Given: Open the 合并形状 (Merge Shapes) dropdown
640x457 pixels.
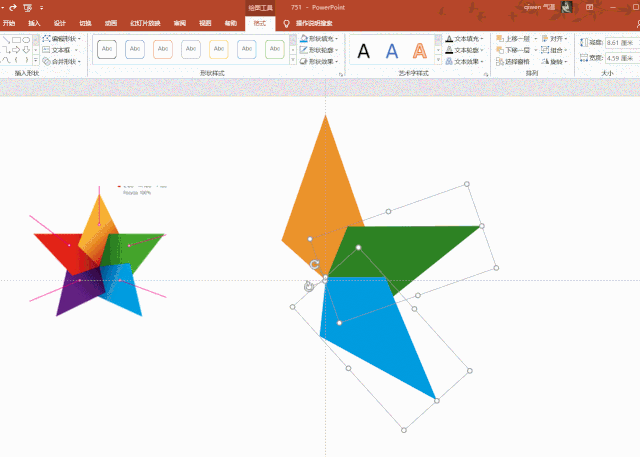Looking at the screenshot, I should 62,62.
